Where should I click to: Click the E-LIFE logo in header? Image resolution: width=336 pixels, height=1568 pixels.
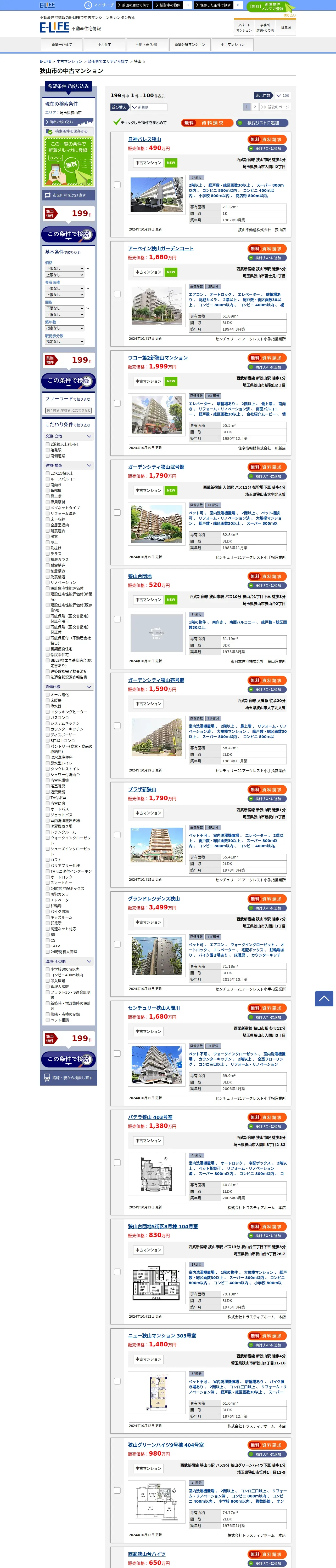tap(54, 27)
